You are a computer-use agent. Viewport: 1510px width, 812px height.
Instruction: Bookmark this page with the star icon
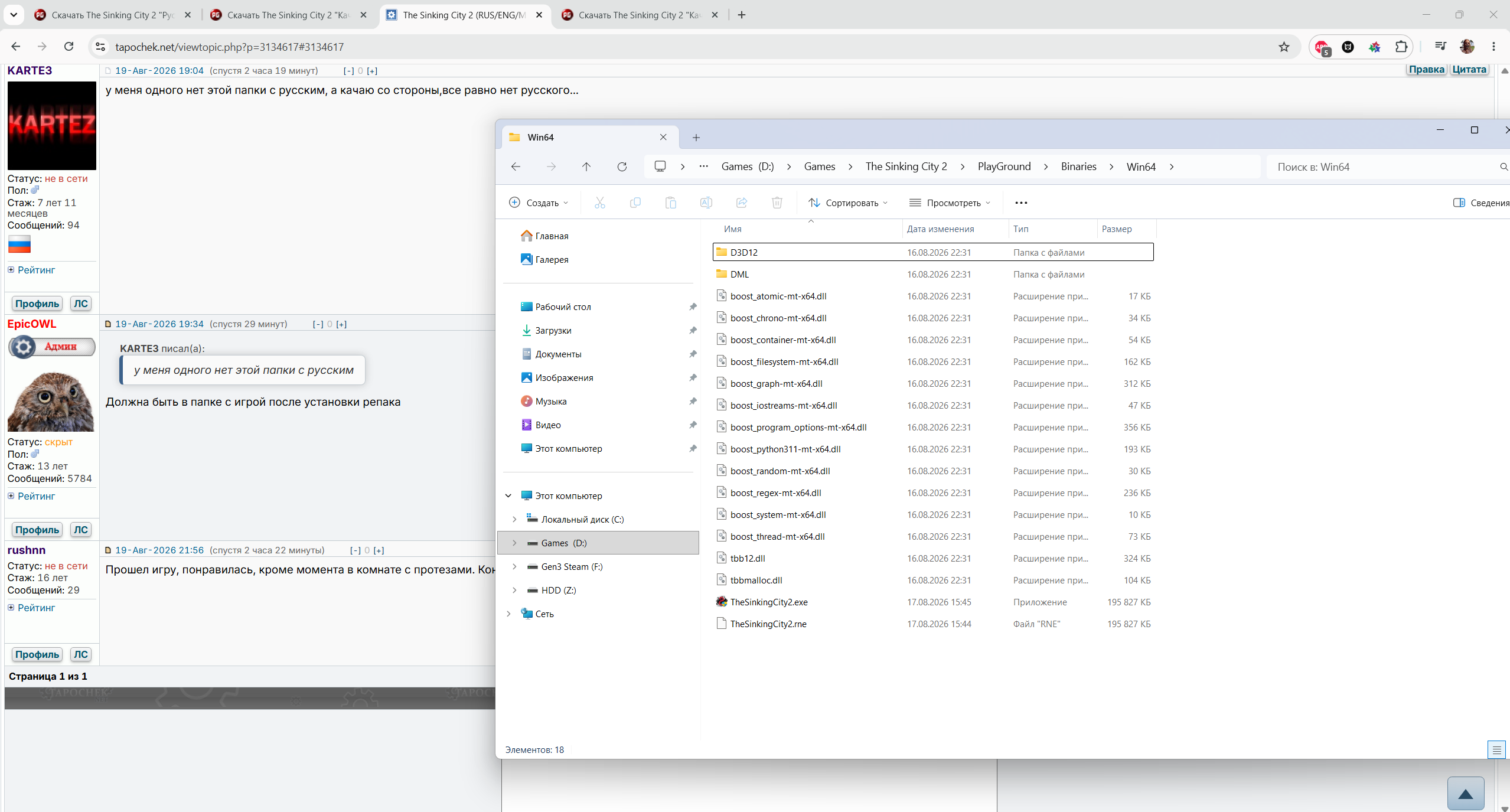(1284, 47)
